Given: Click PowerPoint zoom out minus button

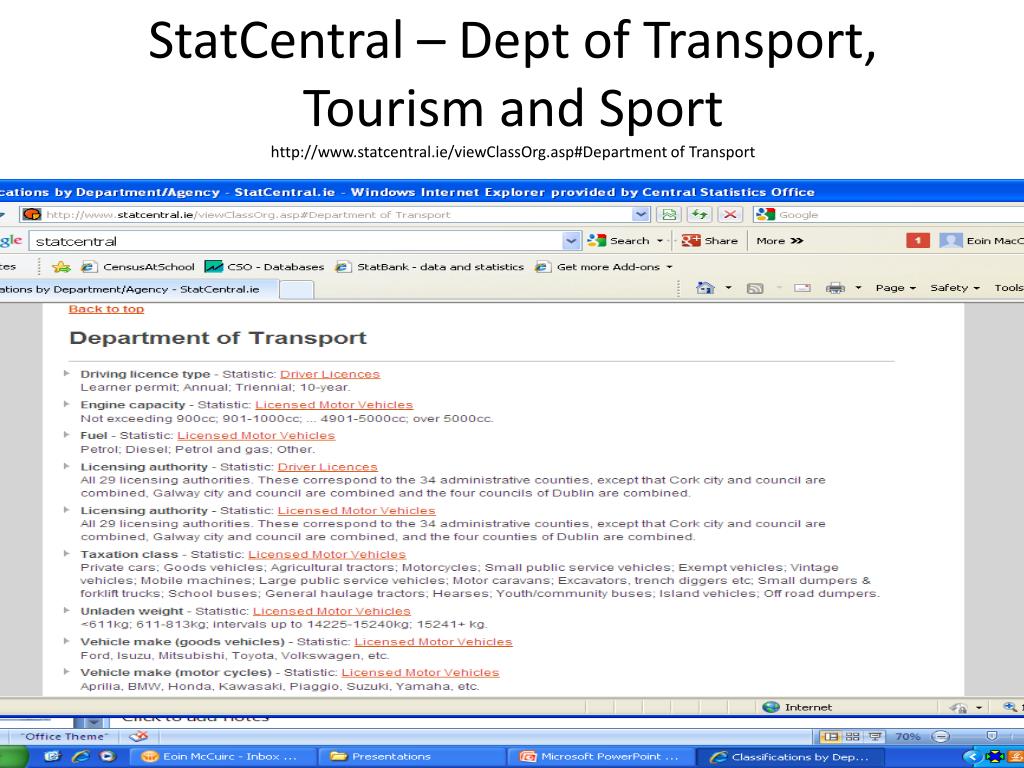Looking at the screenshot, I should coord(940,737).
